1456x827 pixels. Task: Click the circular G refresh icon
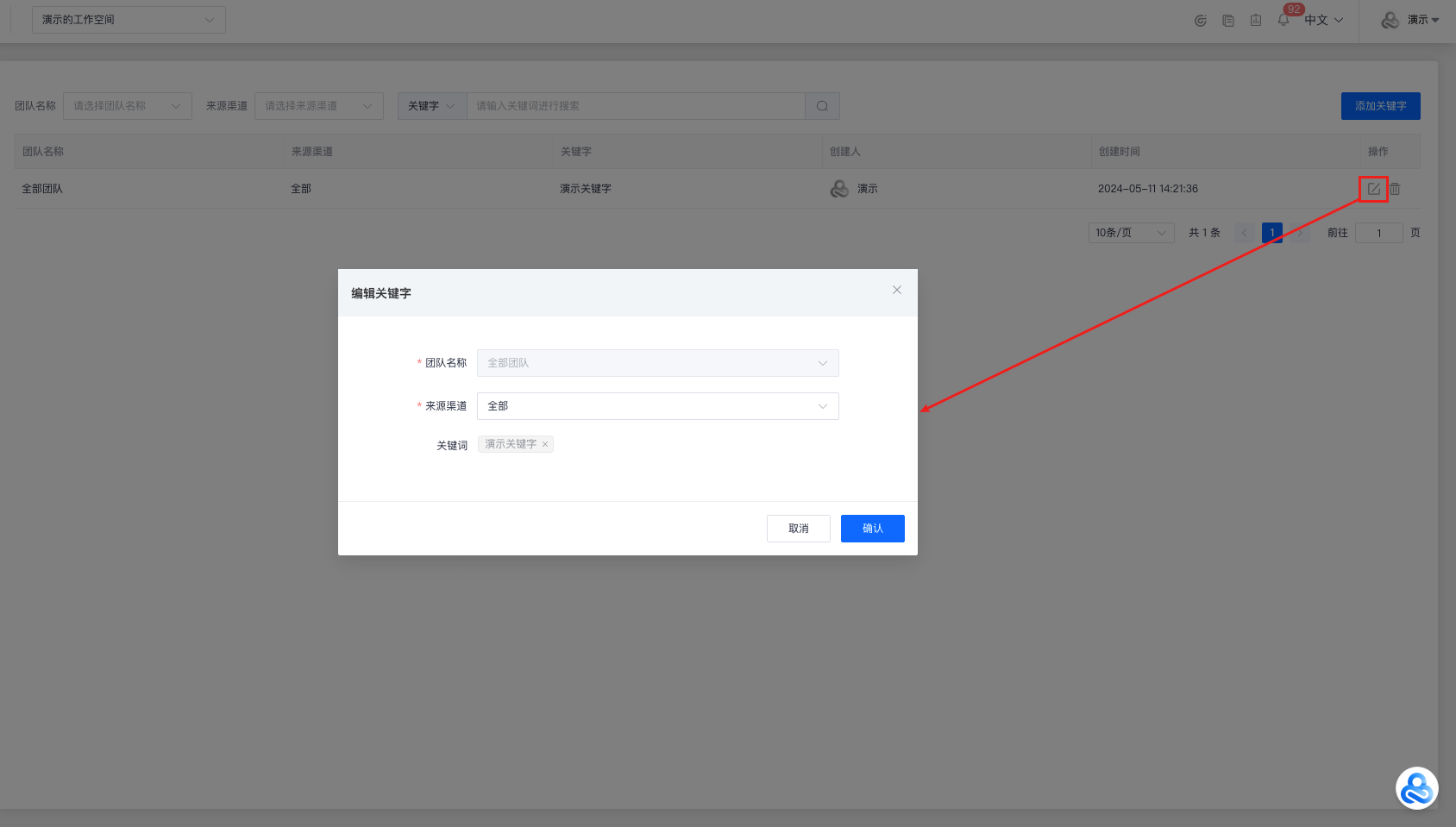click(1201, 20)
